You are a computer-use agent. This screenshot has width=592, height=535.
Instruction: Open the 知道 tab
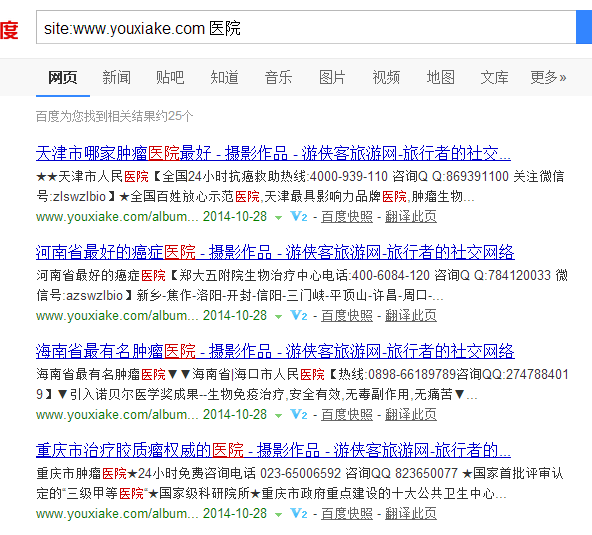pyautogui.click(x=224, y=78)
